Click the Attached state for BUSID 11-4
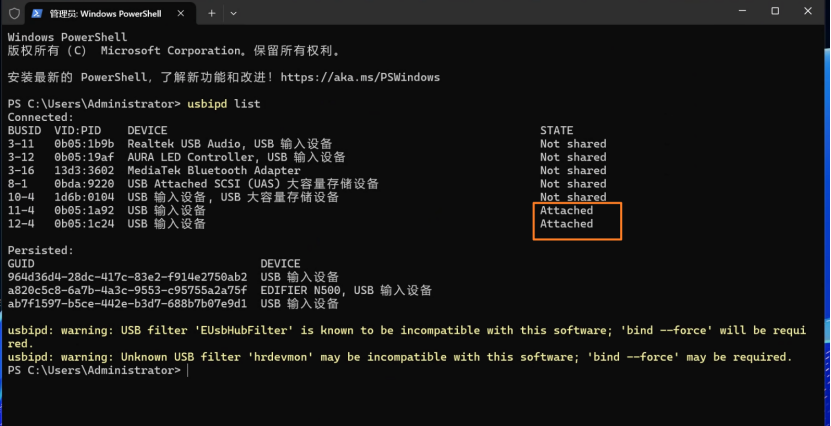 (566, 211)
